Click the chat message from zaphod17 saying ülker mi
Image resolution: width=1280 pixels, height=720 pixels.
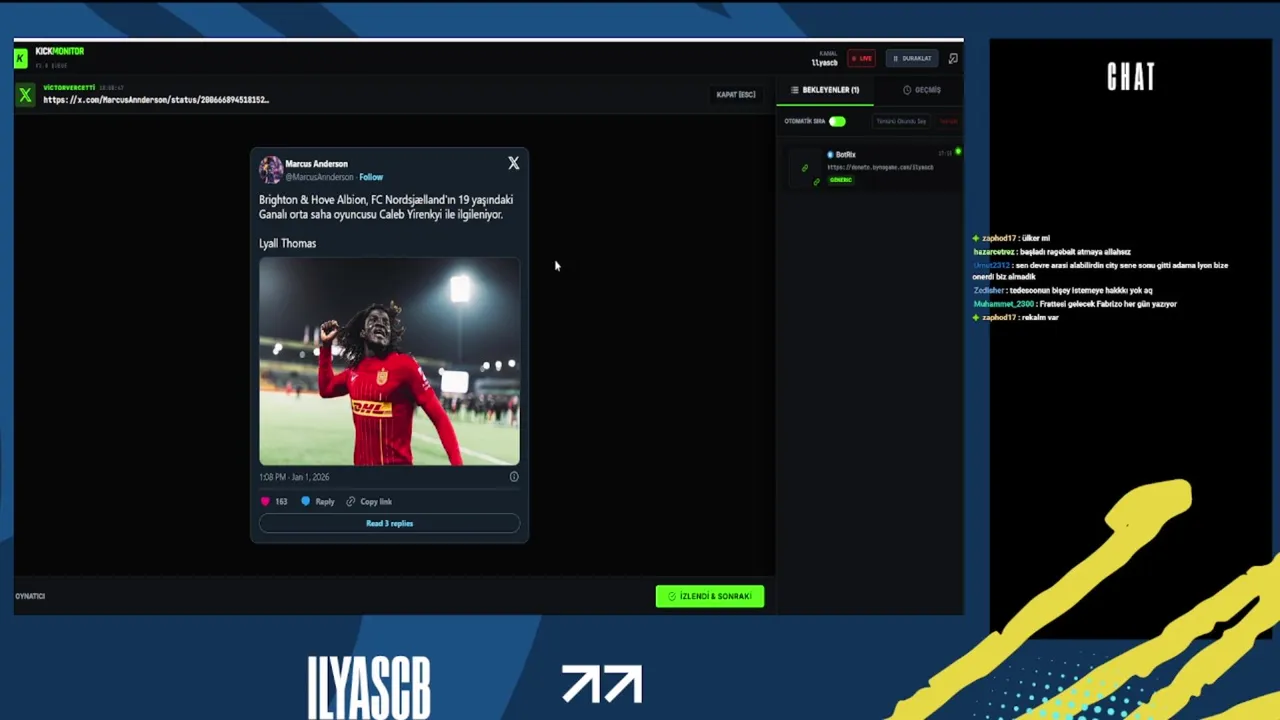click(x=1011, y=238)
